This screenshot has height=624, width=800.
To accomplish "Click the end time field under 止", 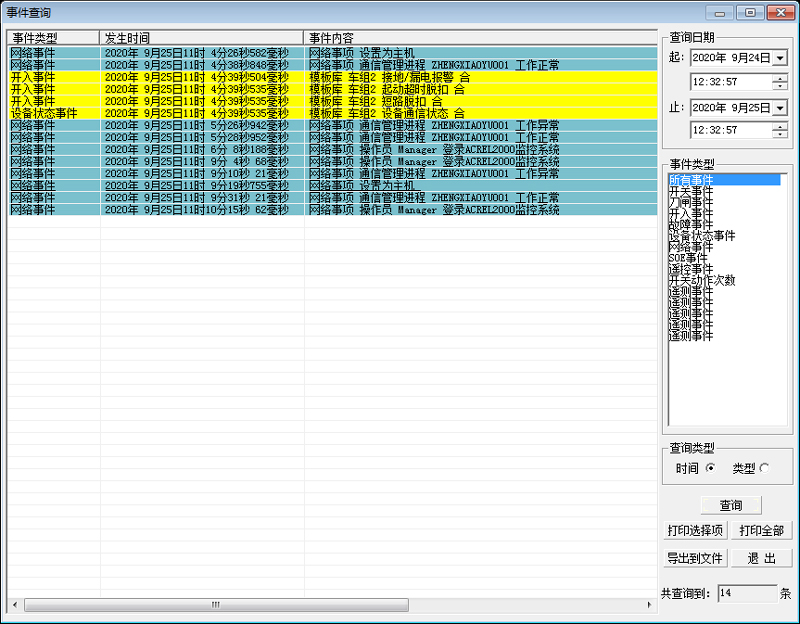I will click(x=732, y=130).
